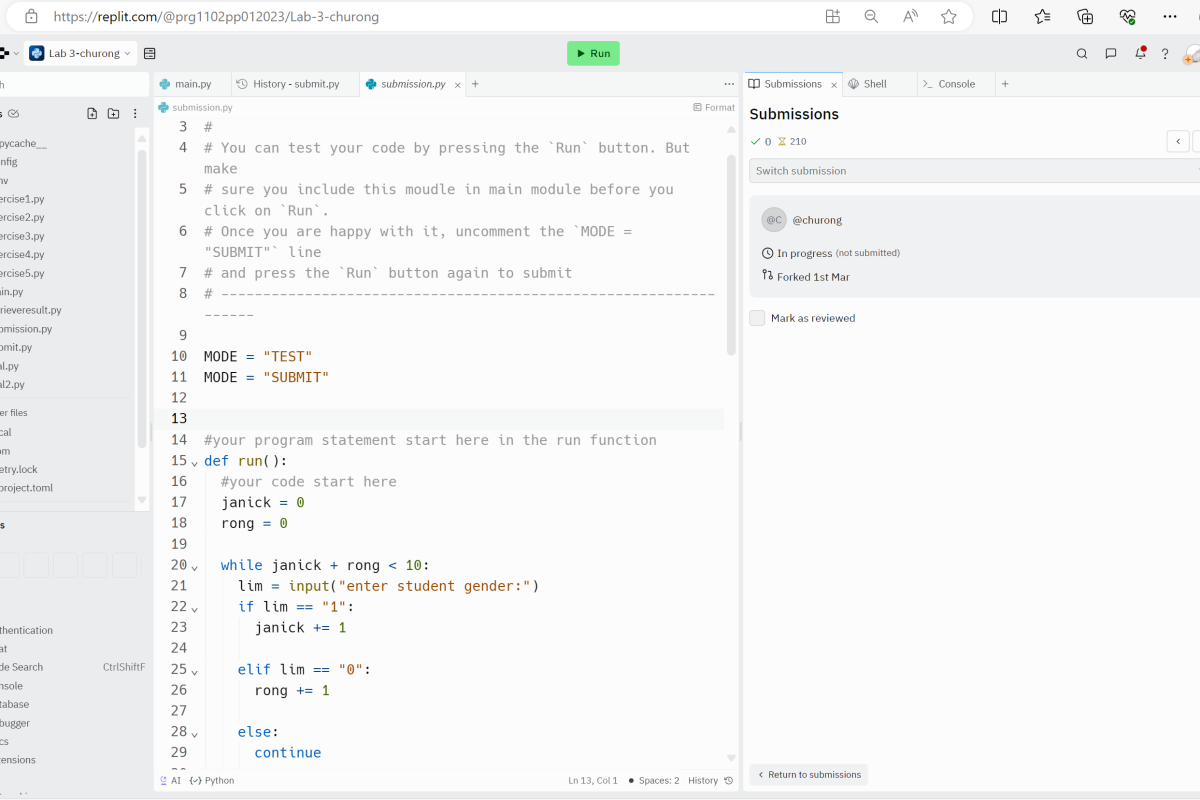This screenshot has width=1200, height=800.
Task: Open the browser Collections icon
Action: point(1085,17)
